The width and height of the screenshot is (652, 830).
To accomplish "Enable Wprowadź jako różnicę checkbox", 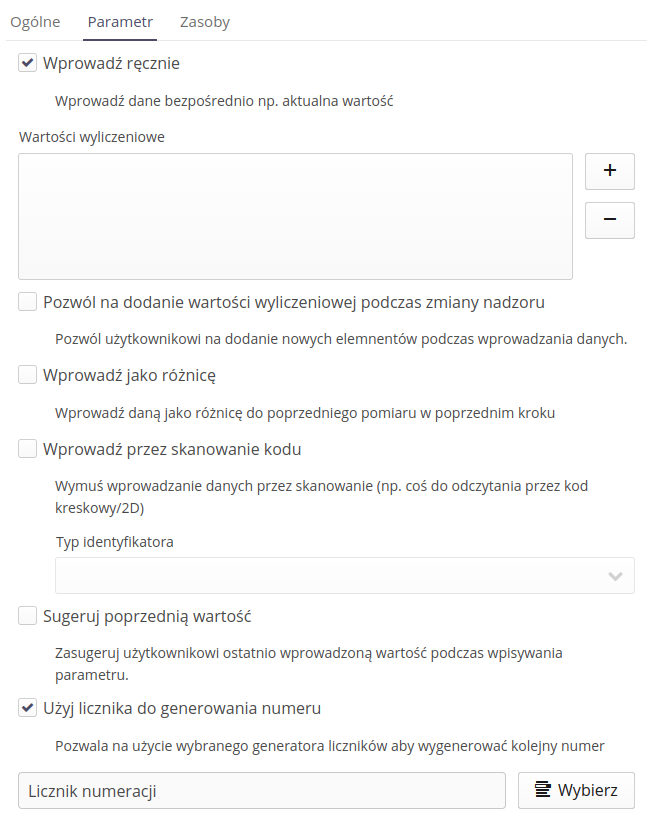I will click(28, 375).
